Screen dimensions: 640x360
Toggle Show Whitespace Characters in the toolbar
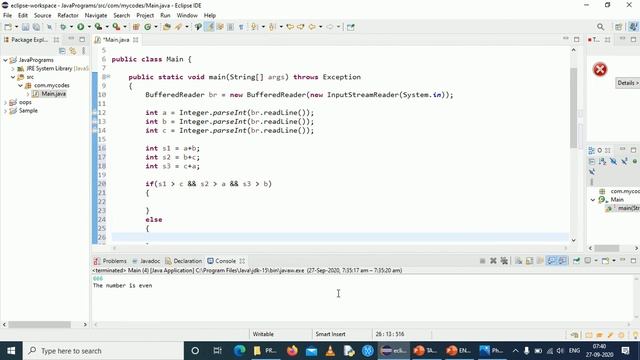pyautogui.click(x=241, y=27)
